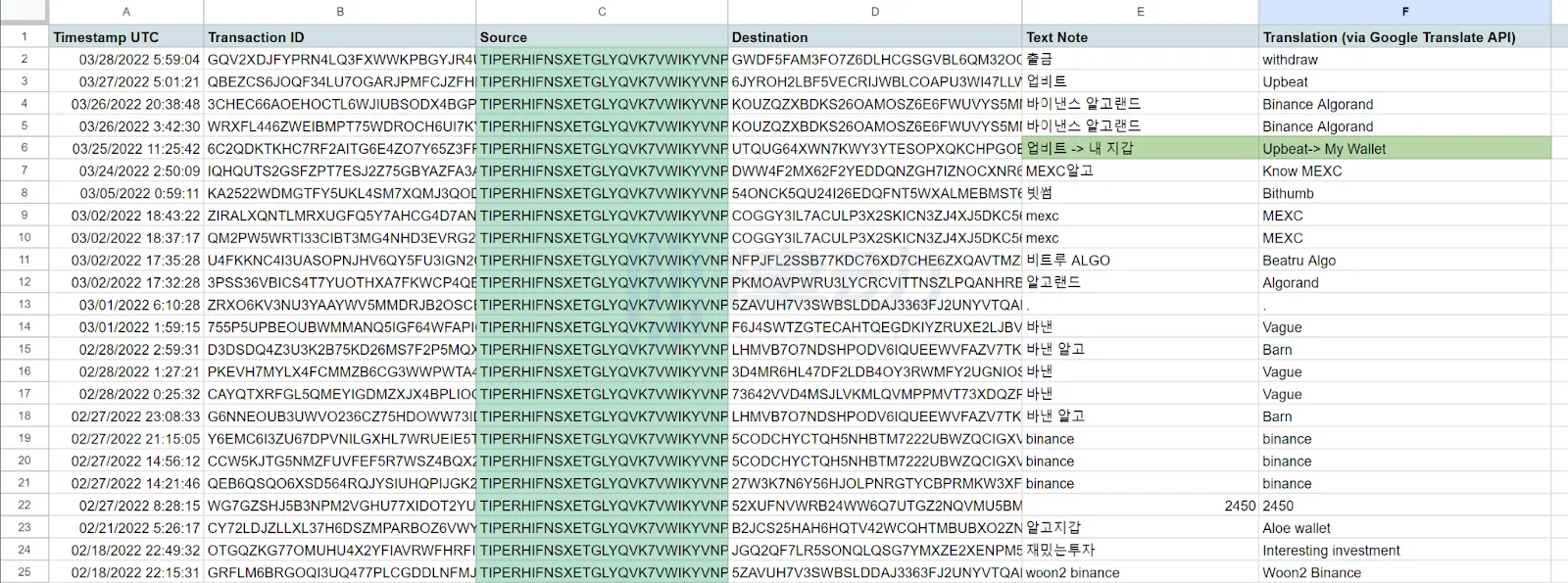This screenshot has height=583, width=1568.
Task: Click the 'withdraw' translation cell
Action: [x=1404, y=60]
